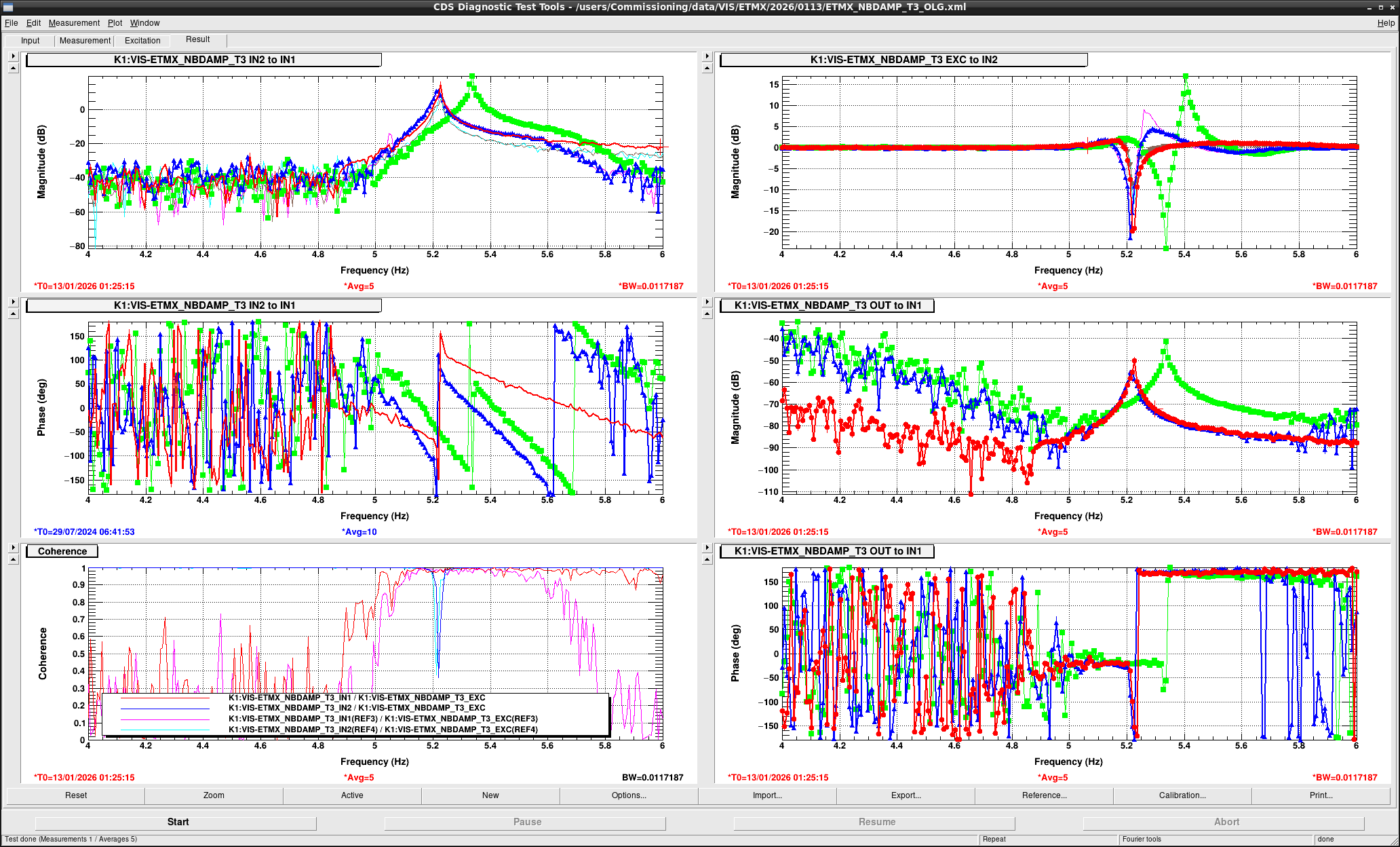Click right-arrow icon beside top-left IN2 to IN1 plot
The image size is (1400, 847).
[x=13, y=56]
